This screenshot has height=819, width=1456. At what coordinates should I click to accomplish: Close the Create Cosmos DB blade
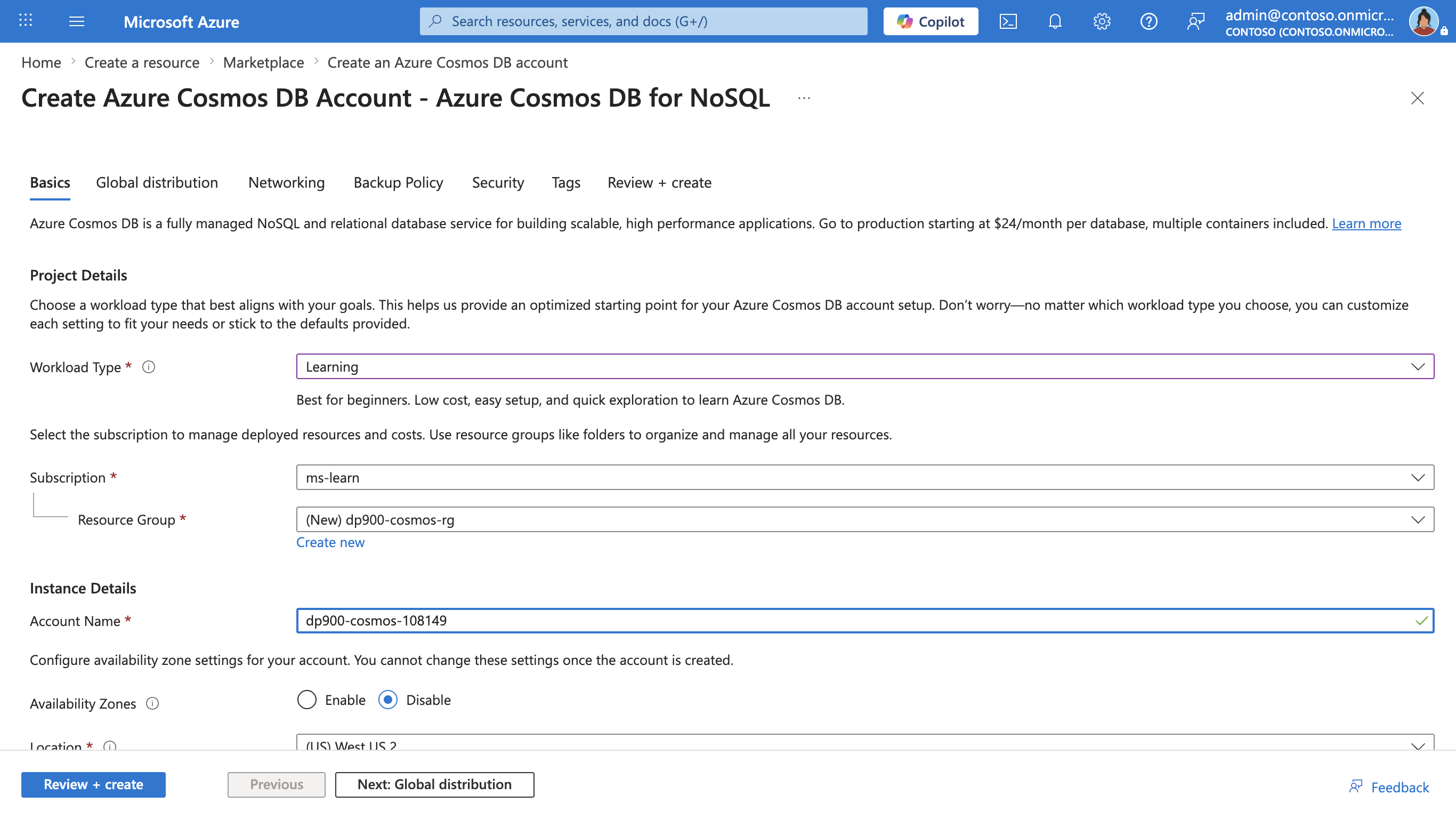coord(1417,99)
